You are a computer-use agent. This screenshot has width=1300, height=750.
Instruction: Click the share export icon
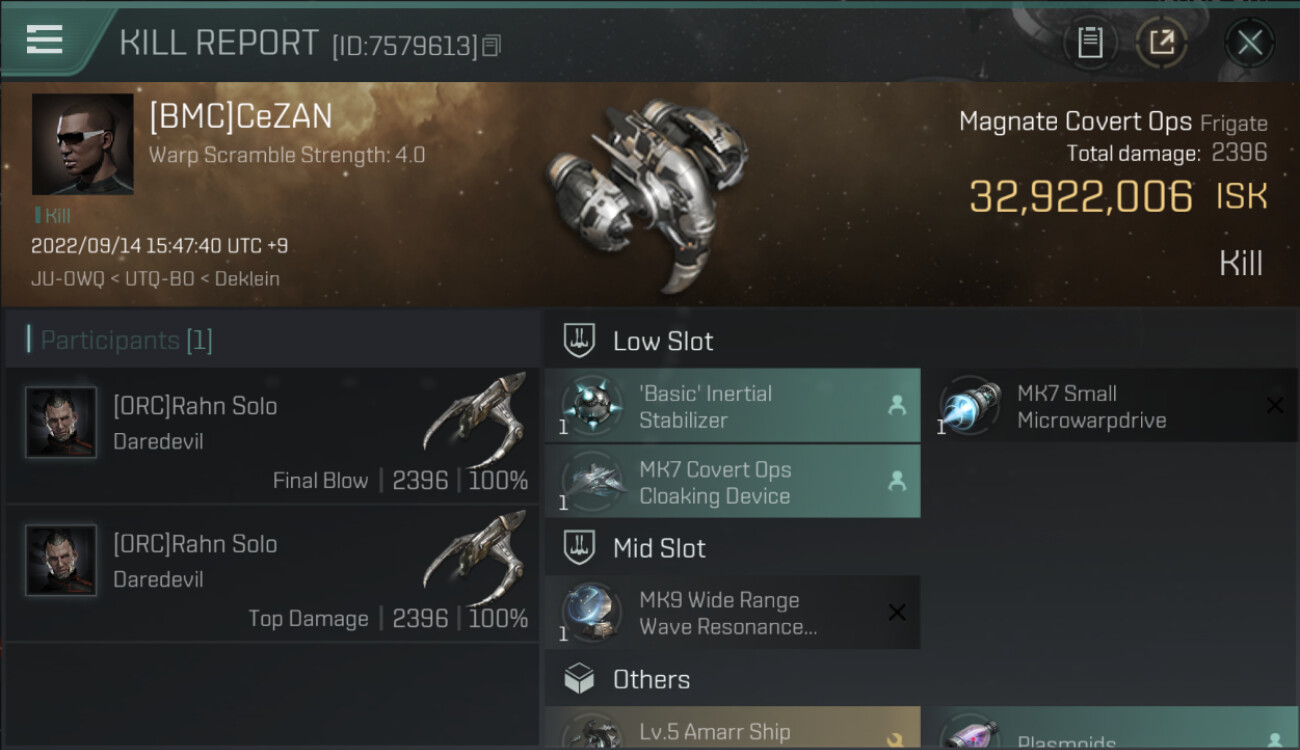(1161, 42)
